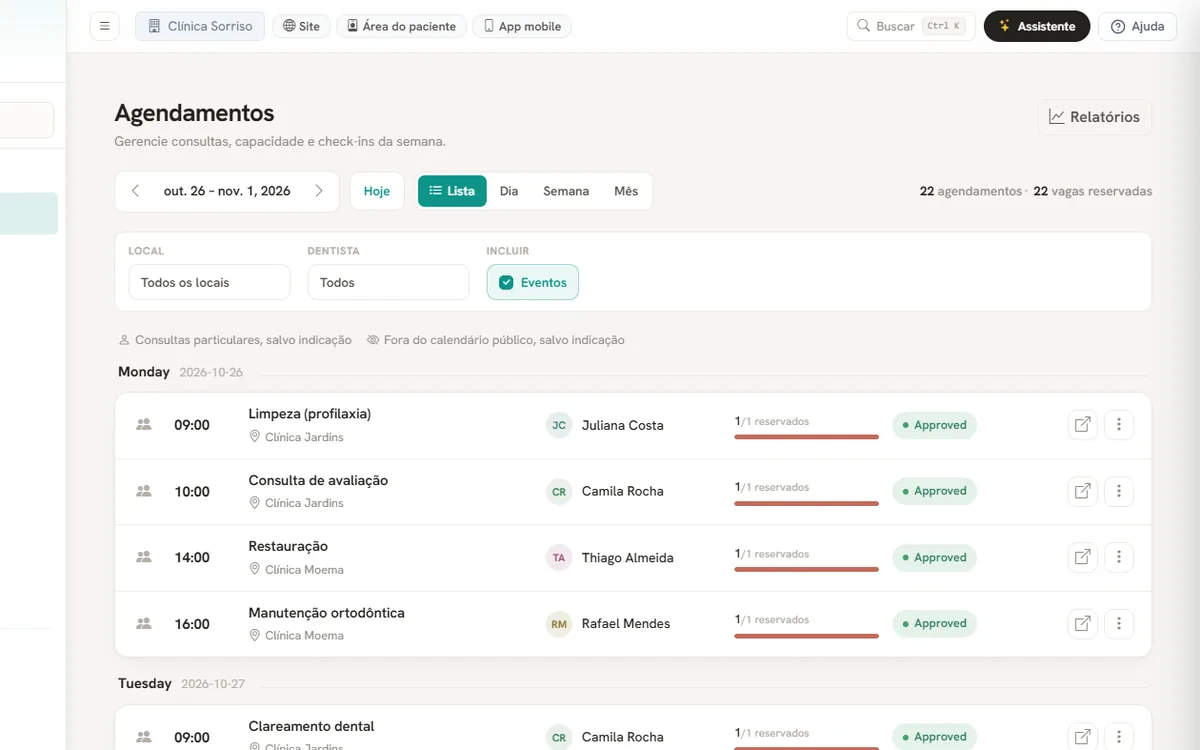Launch the Assistente
1200x750 pixels.
(1037, 26)
